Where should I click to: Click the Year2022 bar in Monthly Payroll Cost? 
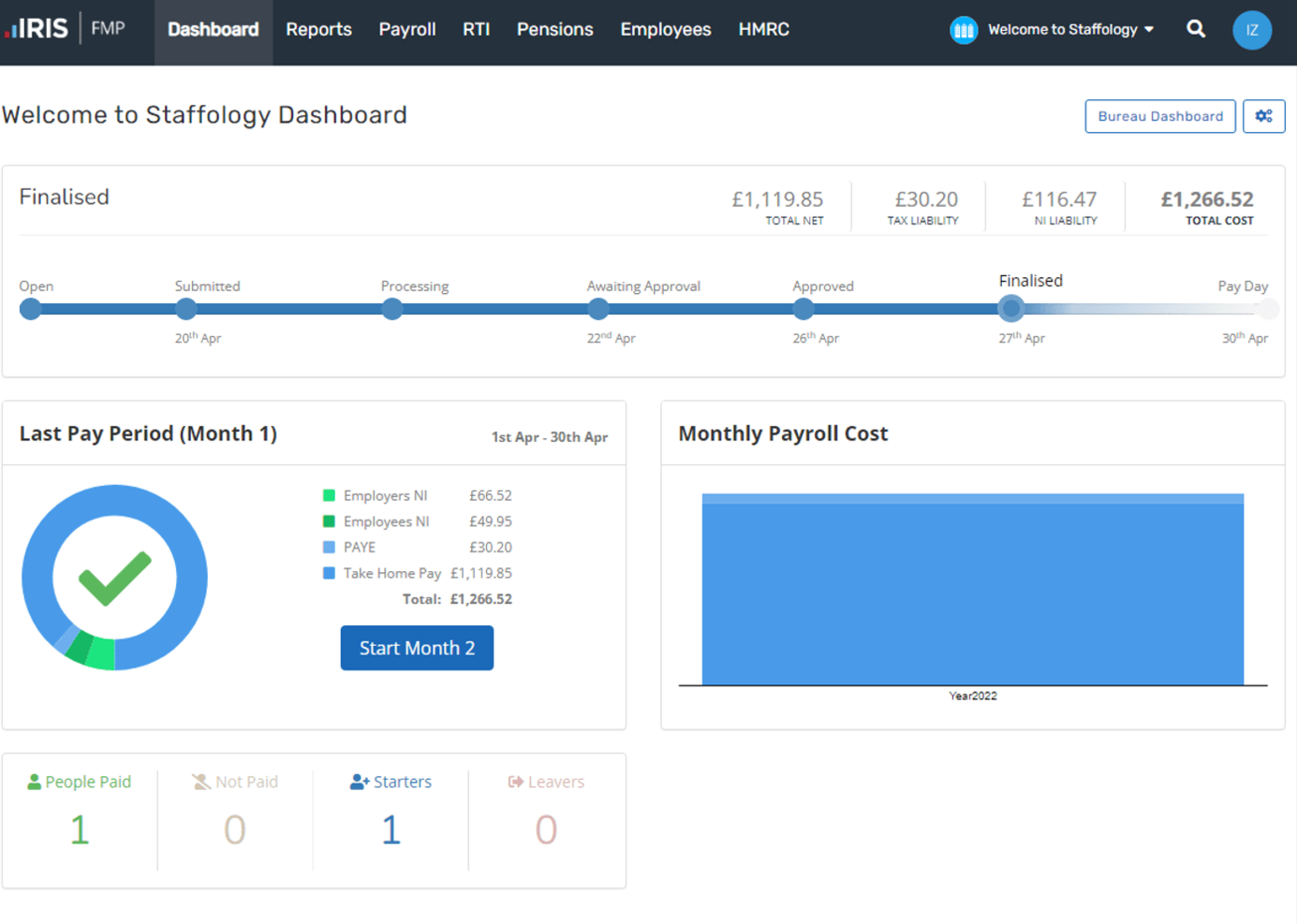973,590
